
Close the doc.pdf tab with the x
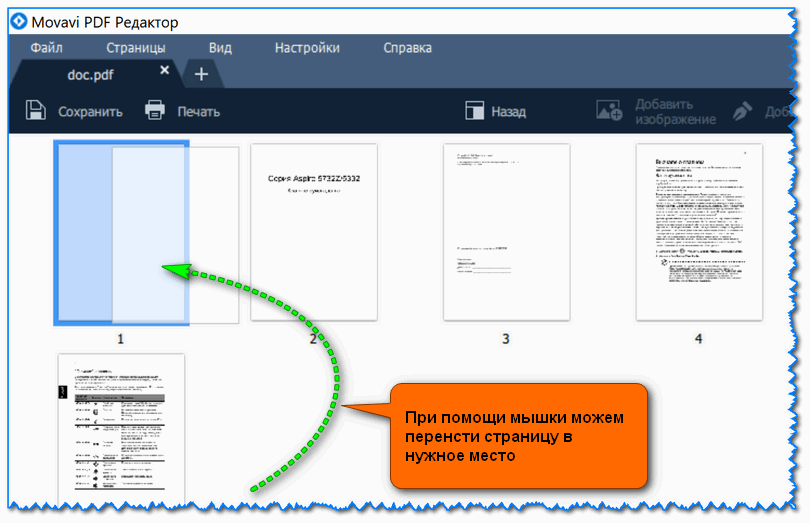pos(165,71)
